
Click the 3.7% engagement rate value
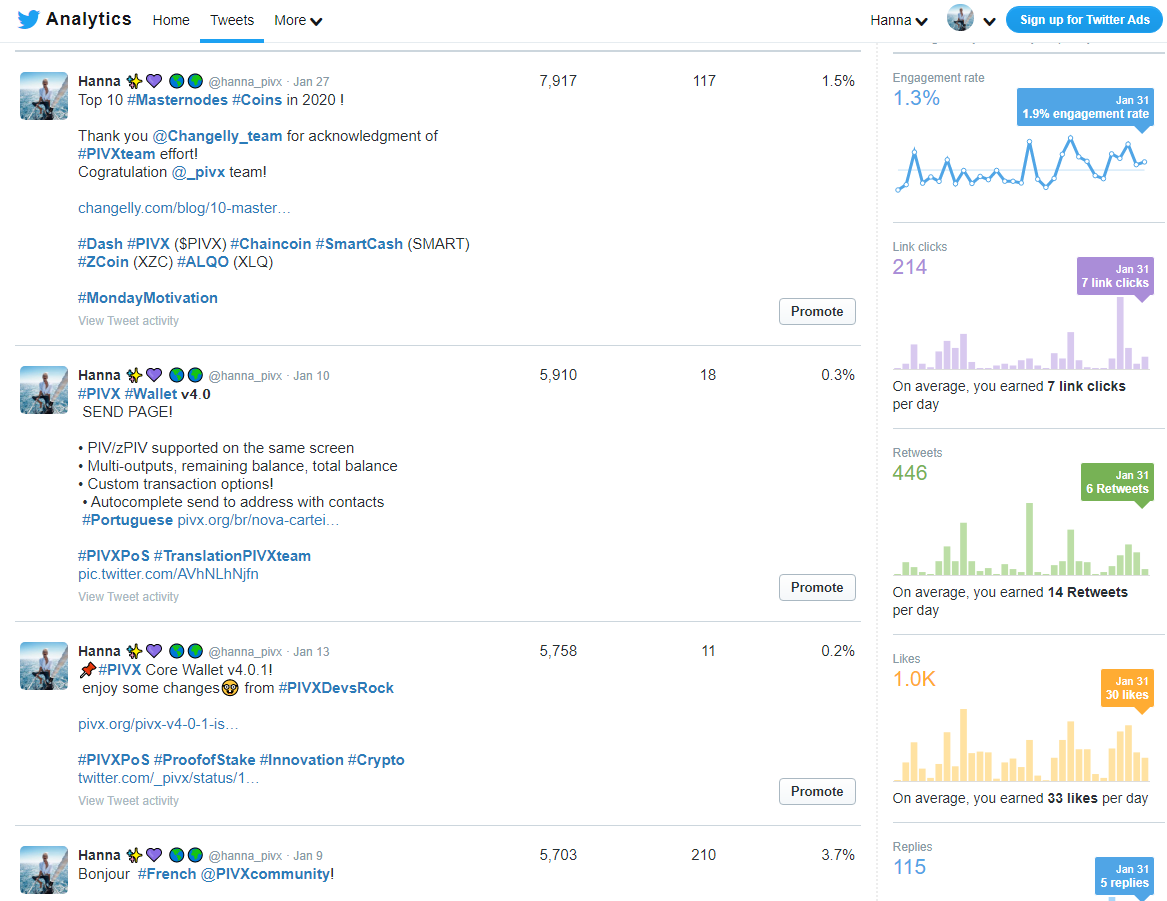pyautogui.click(x=838, y=855)
